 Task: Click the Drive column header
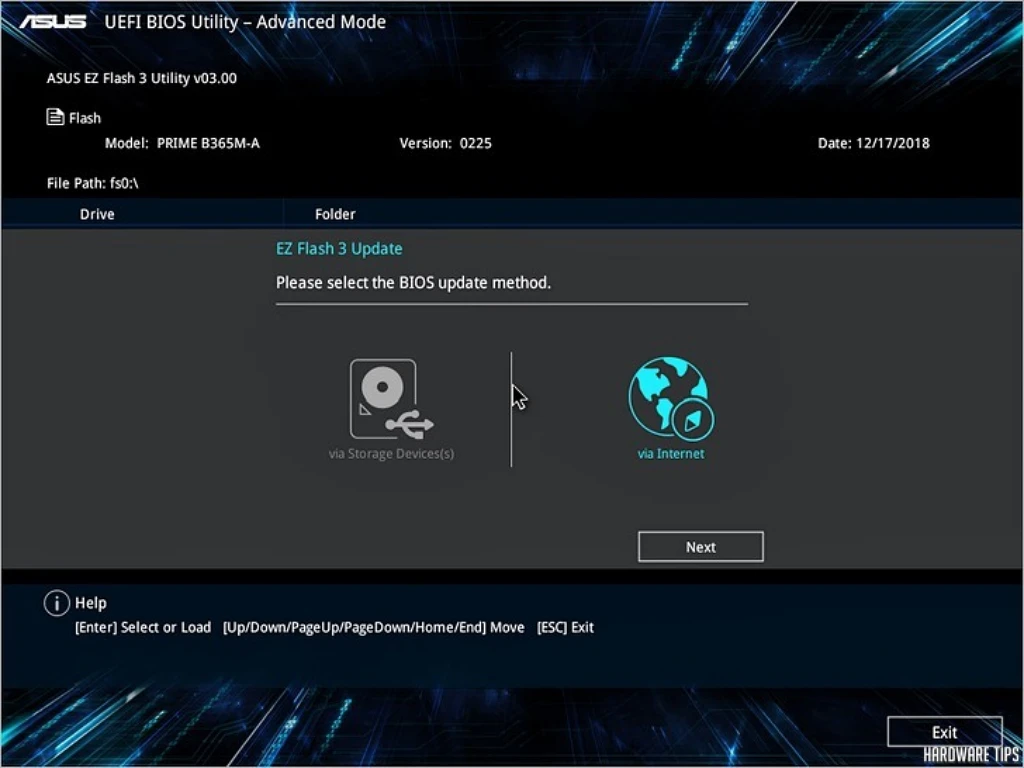tap(97, 214)
